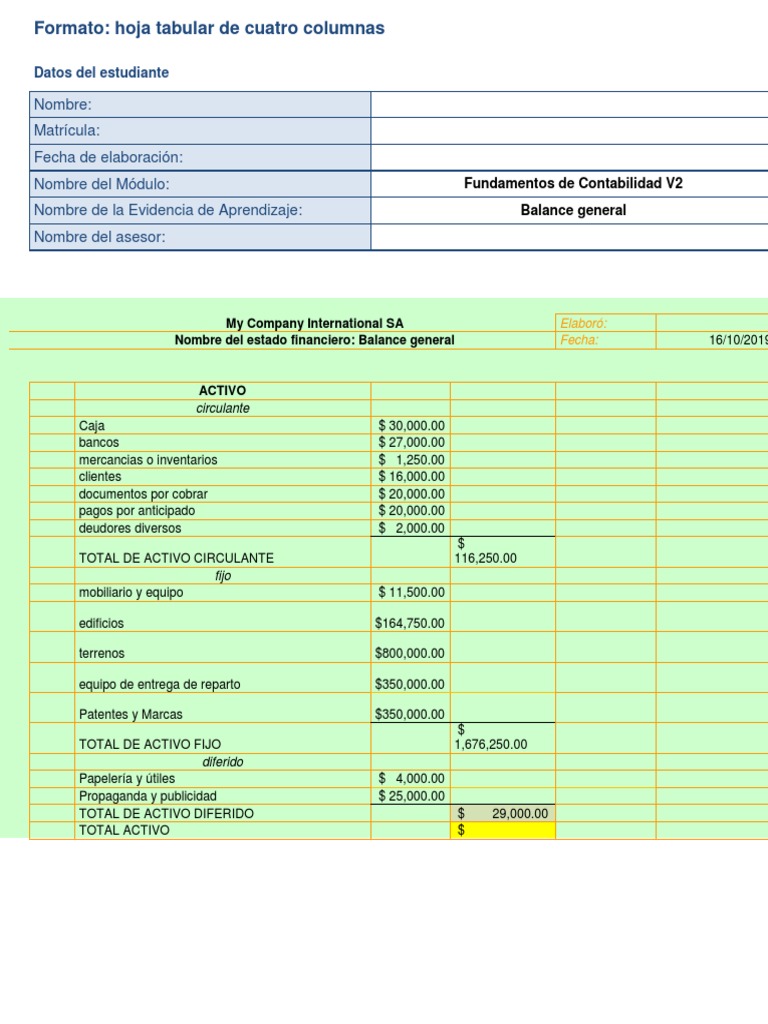This screenshot has height=1024, width=768.
Task: Select the Propaganda amount $ 25,000.00
Action: (411, 795)
